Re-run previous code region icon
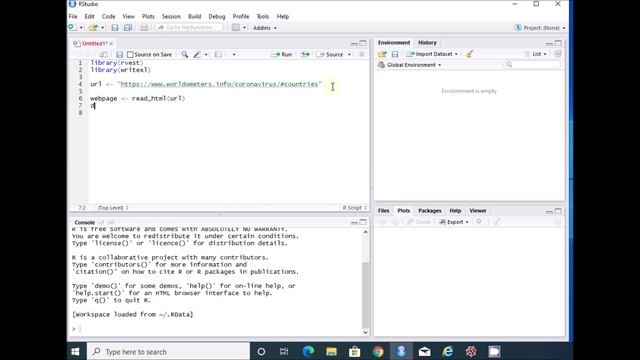This screenshot has width=640, height=360. point(305,54)
